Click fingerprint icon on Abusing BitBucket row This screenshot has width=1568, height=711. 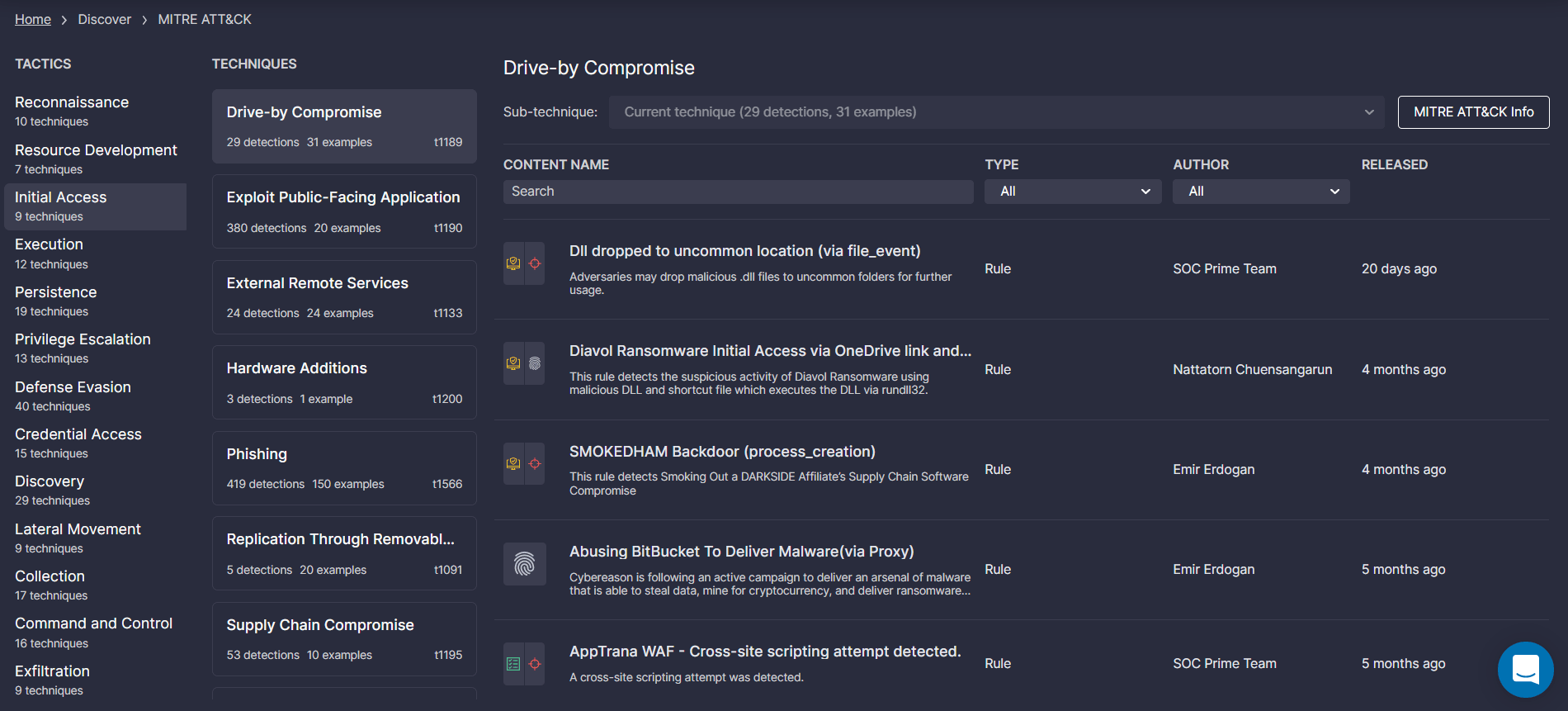[x=525, y=564]
